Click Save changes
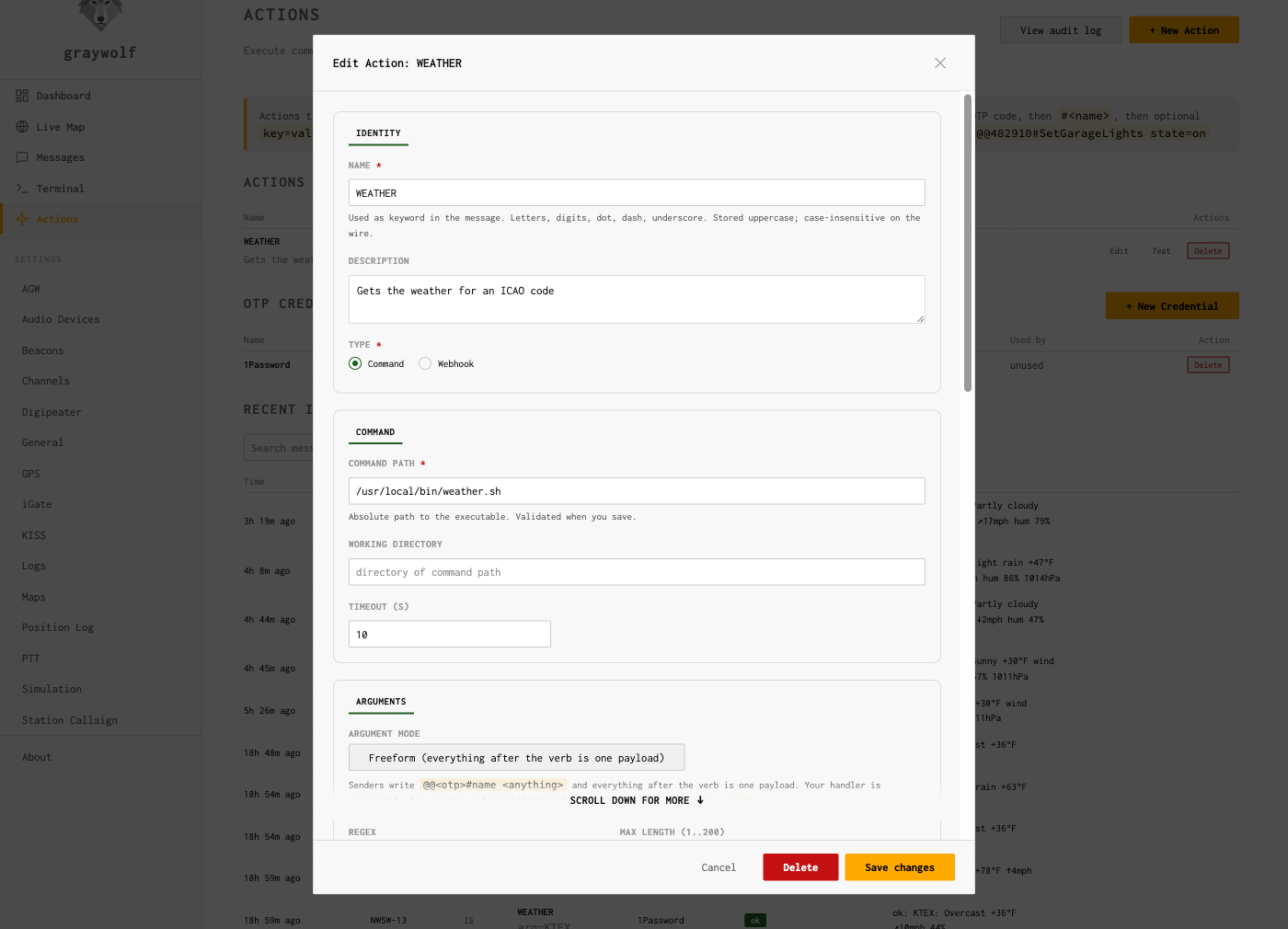This screenshot has height=929, width=1288. pos(900,867)
